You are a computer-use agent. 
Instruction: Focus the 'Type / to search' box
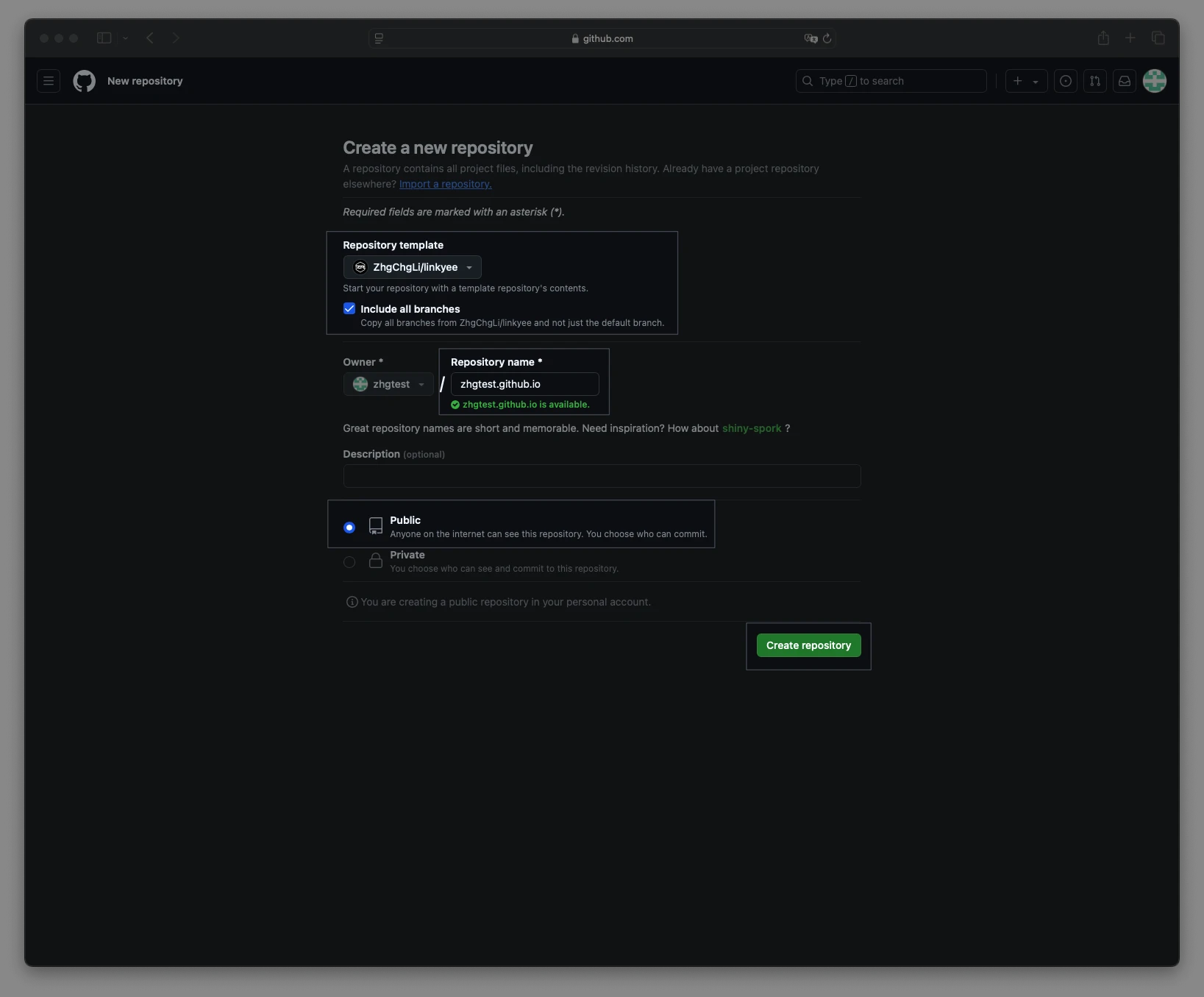pyautogui.click(x=891, y=81)
